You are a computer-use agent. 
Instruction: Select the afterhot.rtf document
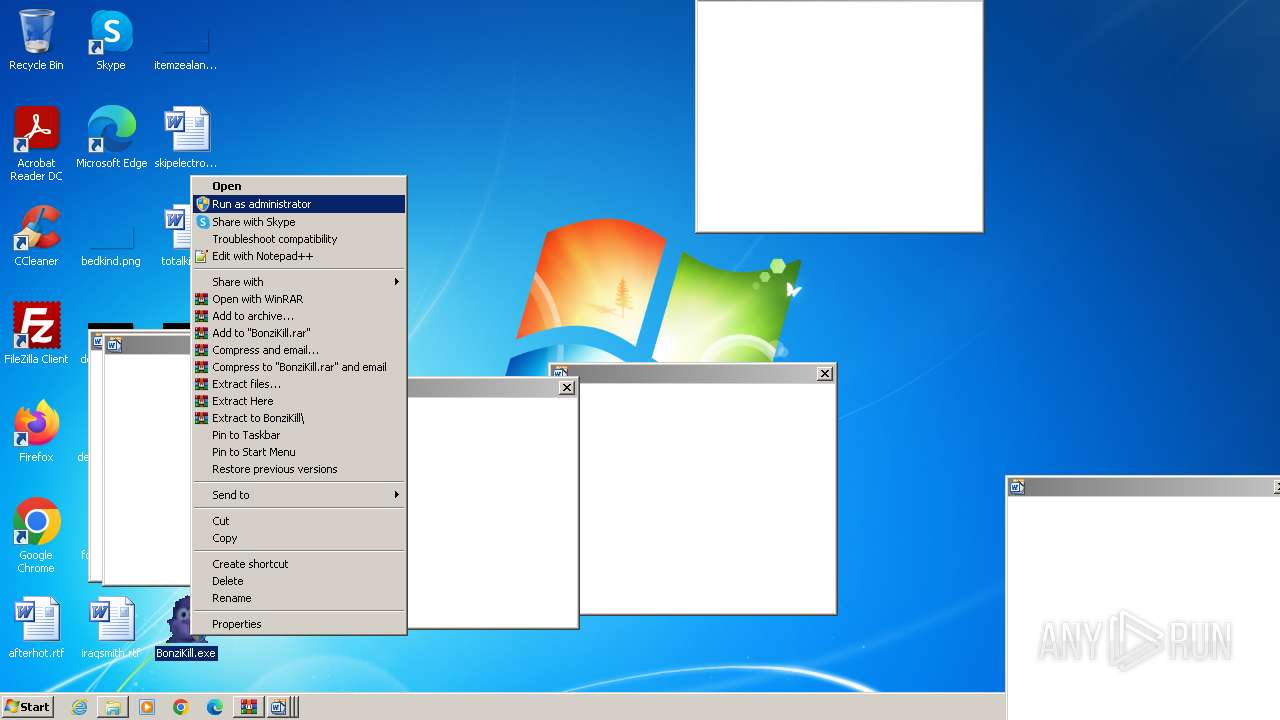pyautogui.click(x=36, y=628)
